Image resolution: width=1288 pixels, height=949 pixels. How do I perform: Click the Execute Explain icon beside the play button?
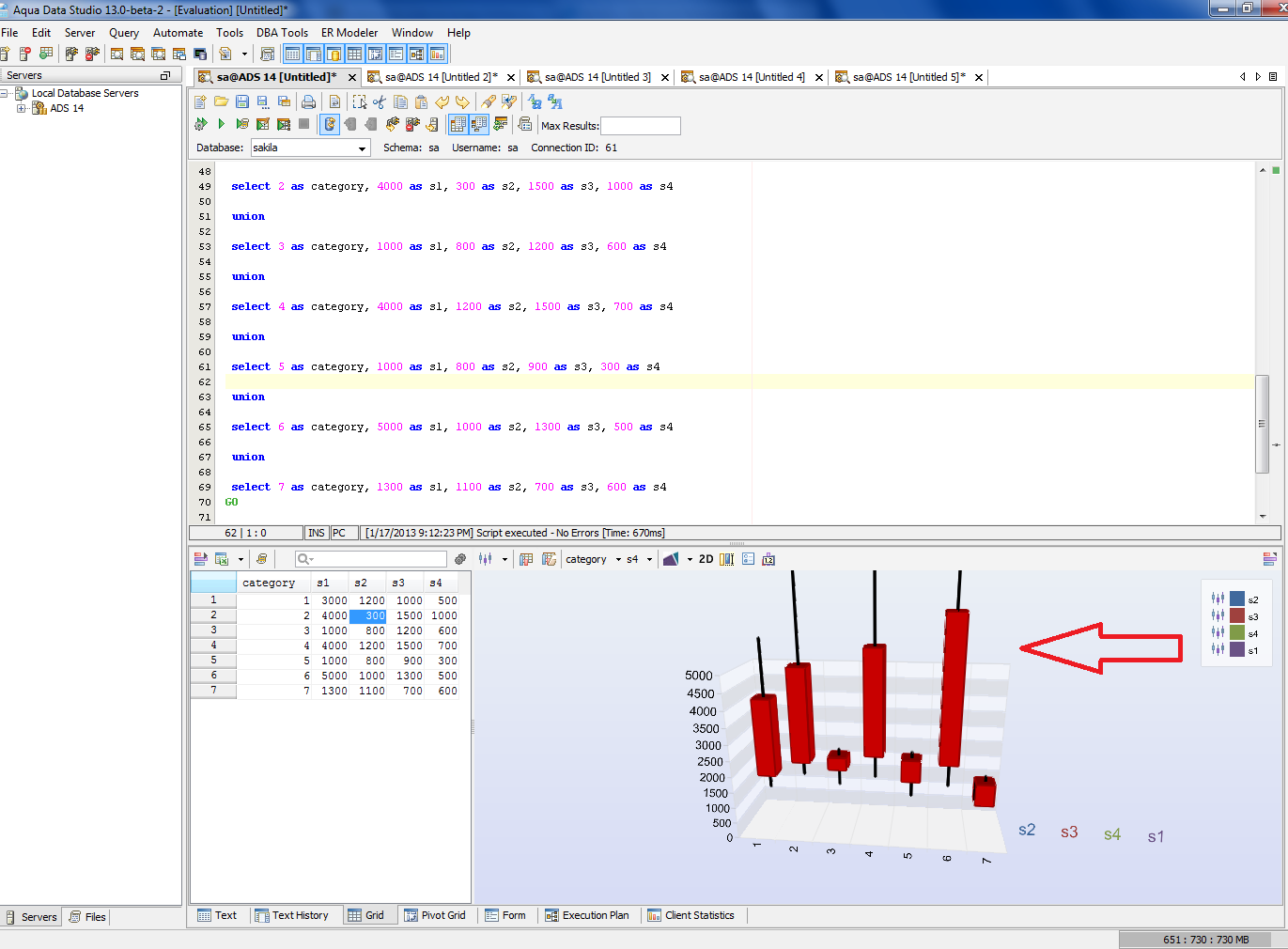click(242, 124)
